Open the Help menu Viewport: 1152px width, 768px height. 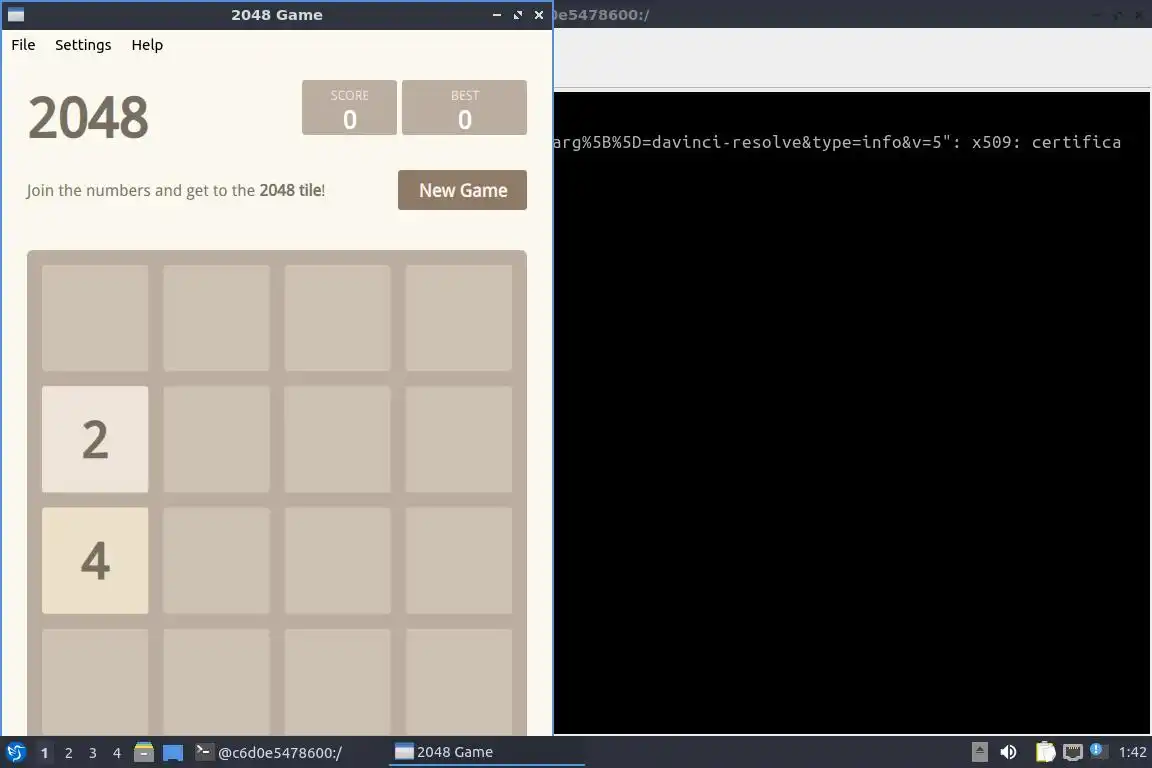[147, 45]
